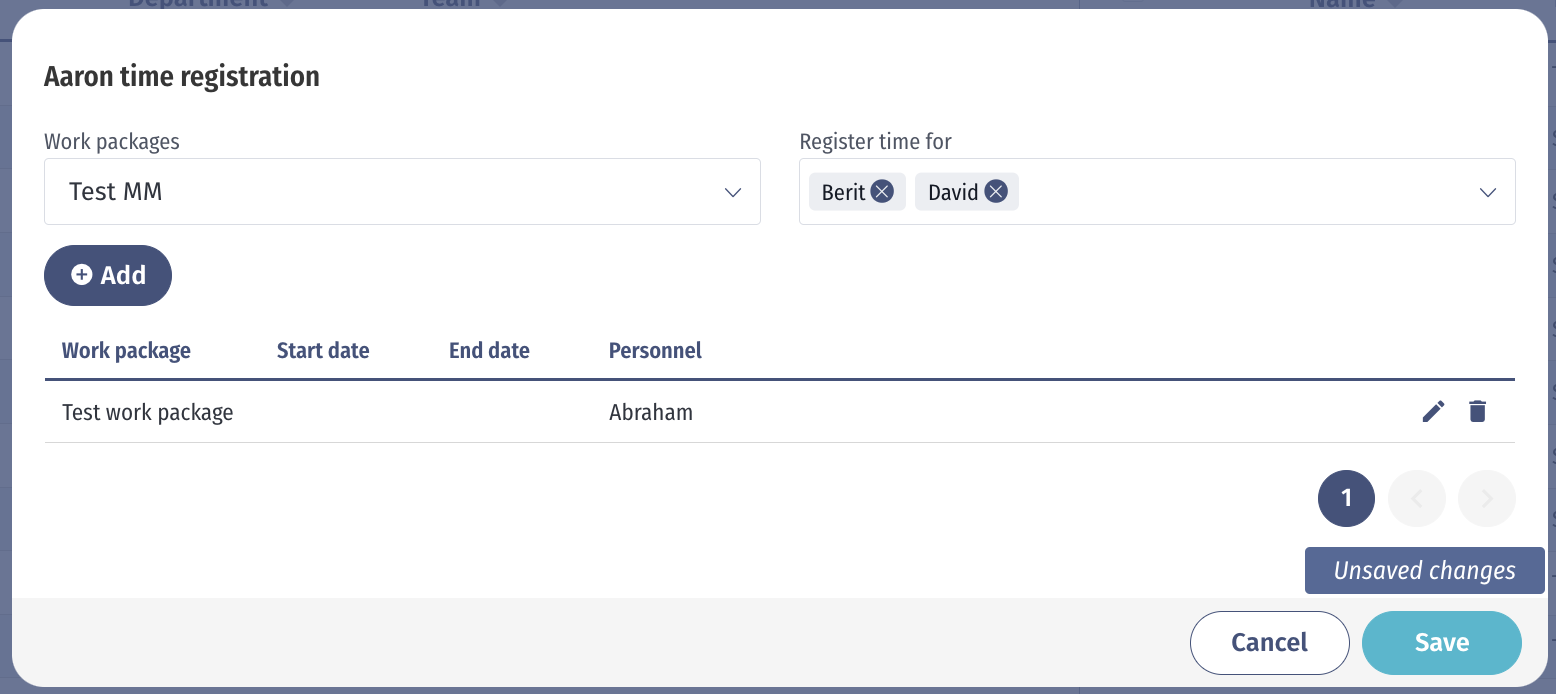The width and height of the screenshot is (1556, 694).
Task: Click the Personnel column header
Action: 655,350
